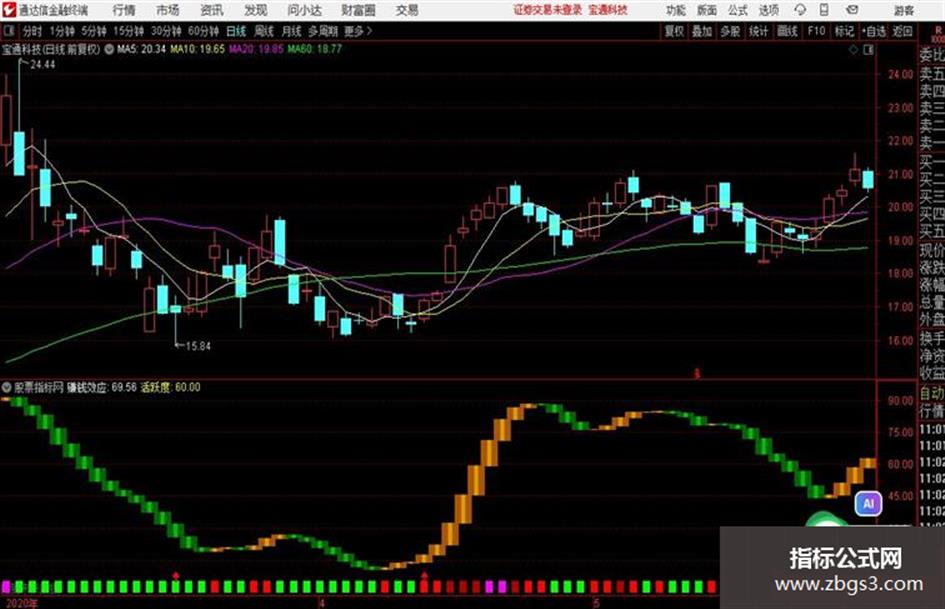The height and width of the screenshot is (609, 945).
Task: Open the main chart indicator dropdown arrow
Action: [109, 49]
